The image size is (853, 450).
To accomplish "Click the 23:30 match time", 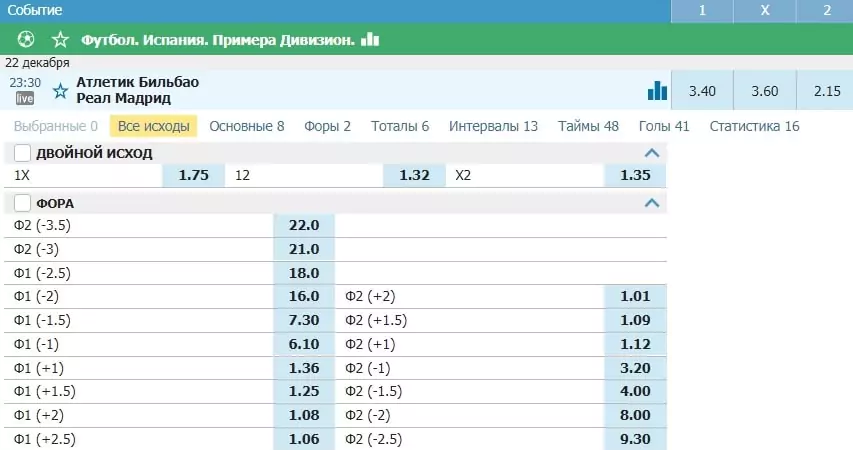I will (x=25, y=83).
